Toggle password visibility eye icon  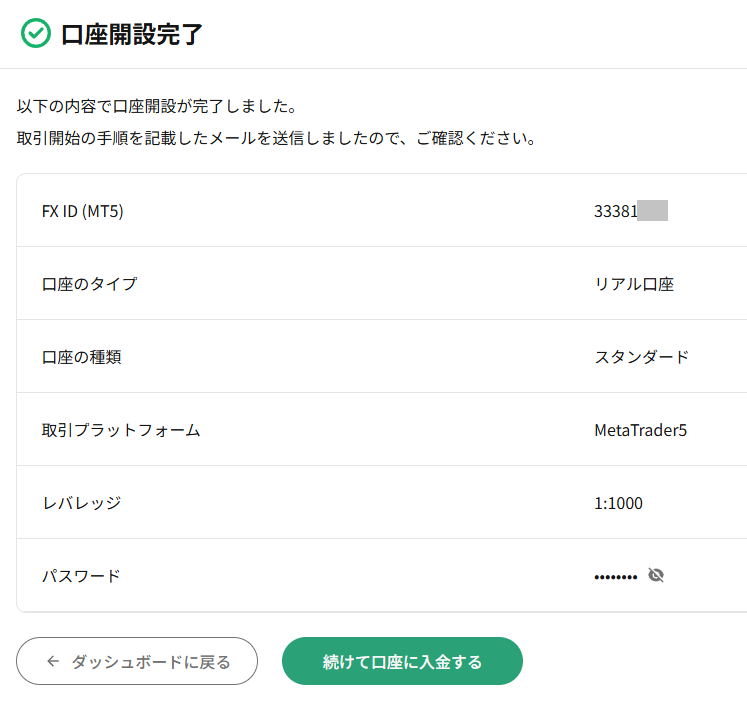(656, 575)
